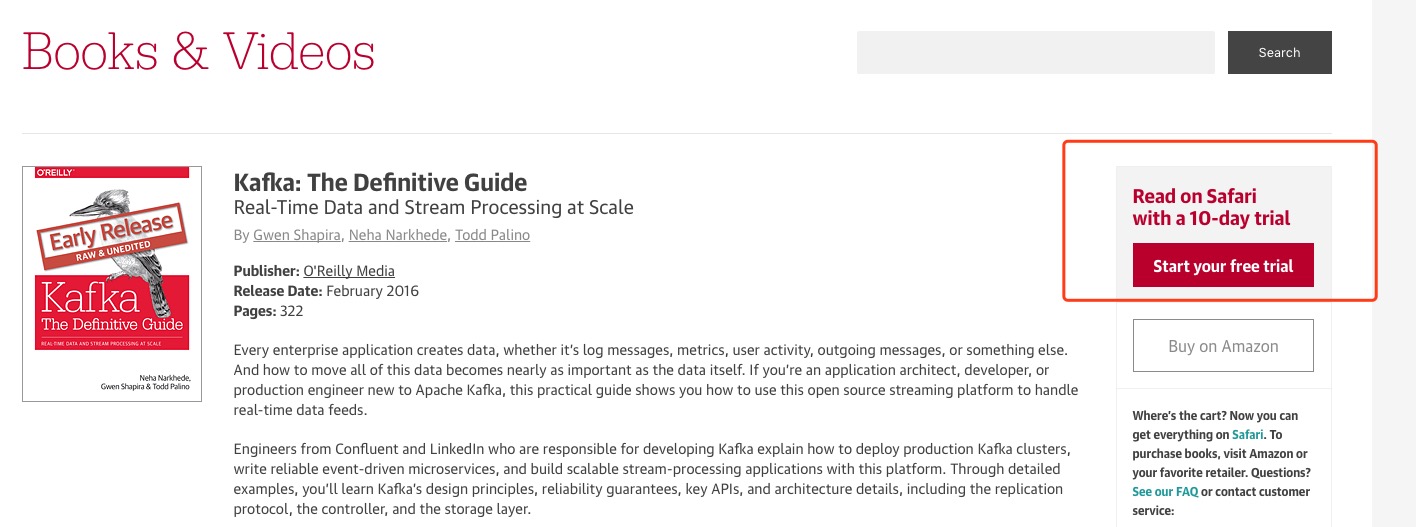Screen dimensions: 1416x527
Task: Click the Real-Time Data and Stream Processing subtitle
Action: [x=433, y=208]
